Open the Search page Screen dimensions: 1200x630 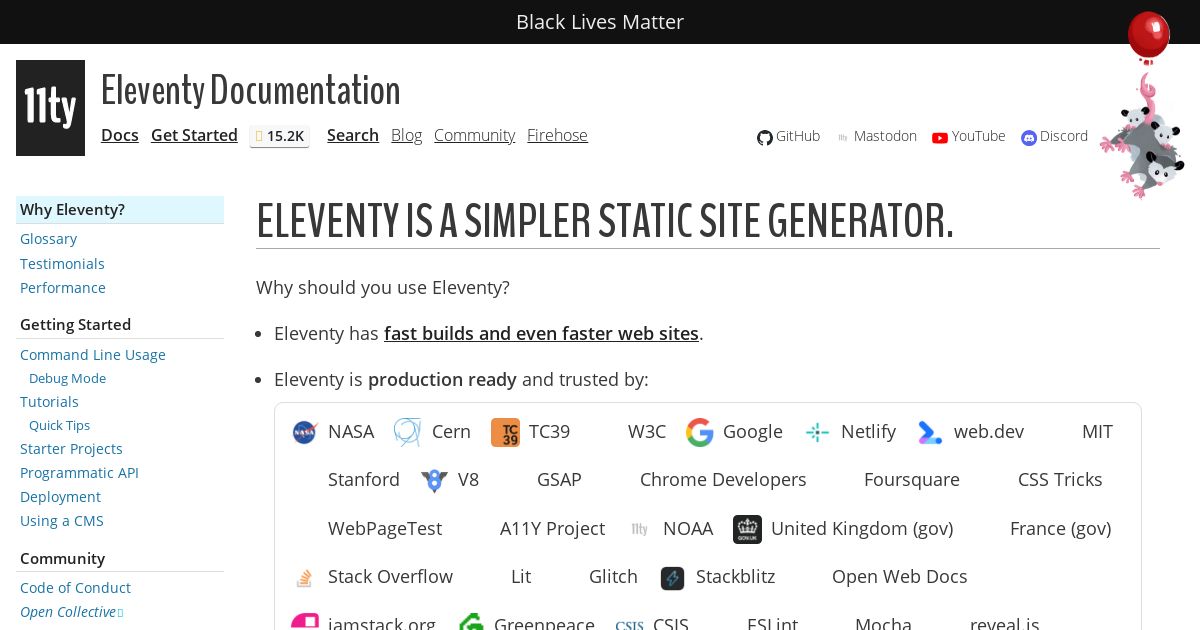click(353, 135)
